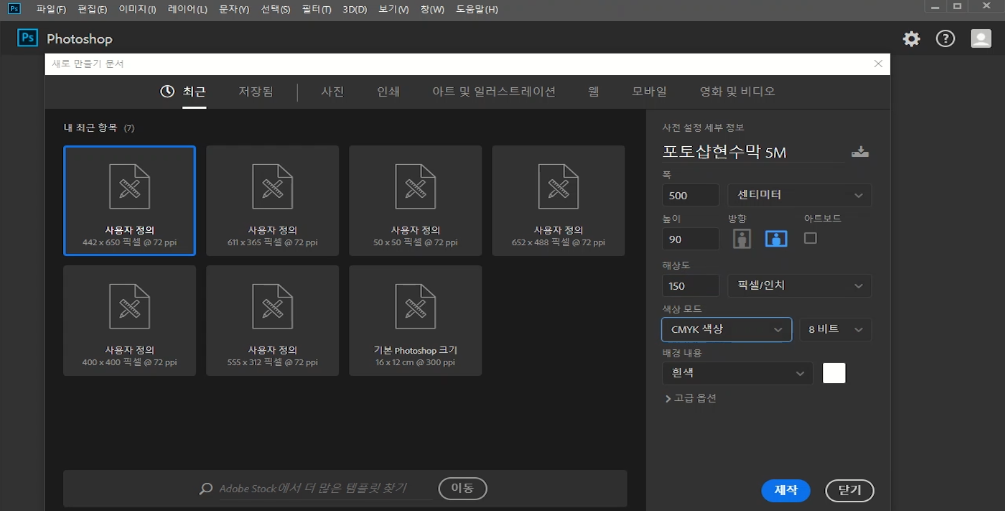Save the document preset via download icon

pos(860,152)
